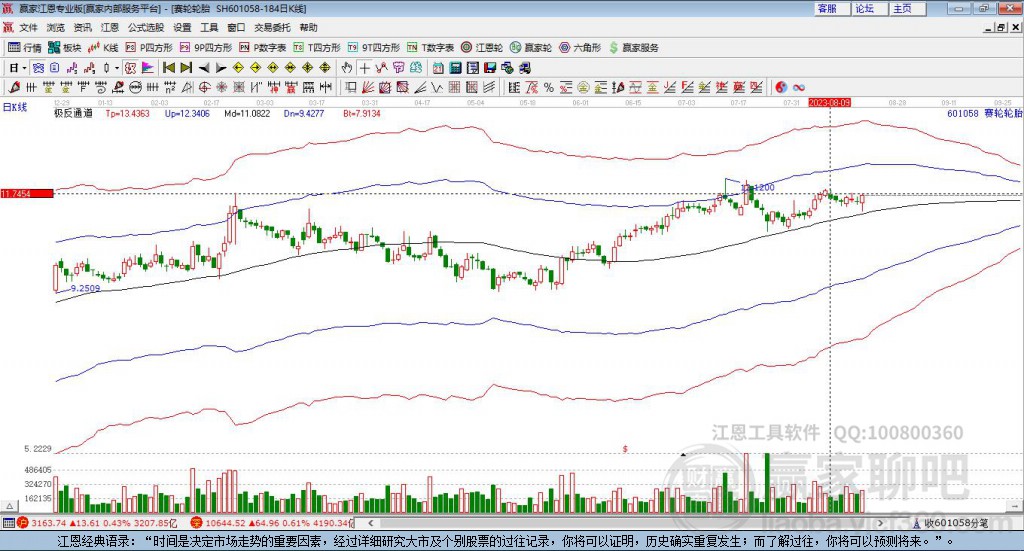Select the Gann fan lines tool
This screenshot has width=1024, height=551.
pyautogui.click(x=368, y=87)
